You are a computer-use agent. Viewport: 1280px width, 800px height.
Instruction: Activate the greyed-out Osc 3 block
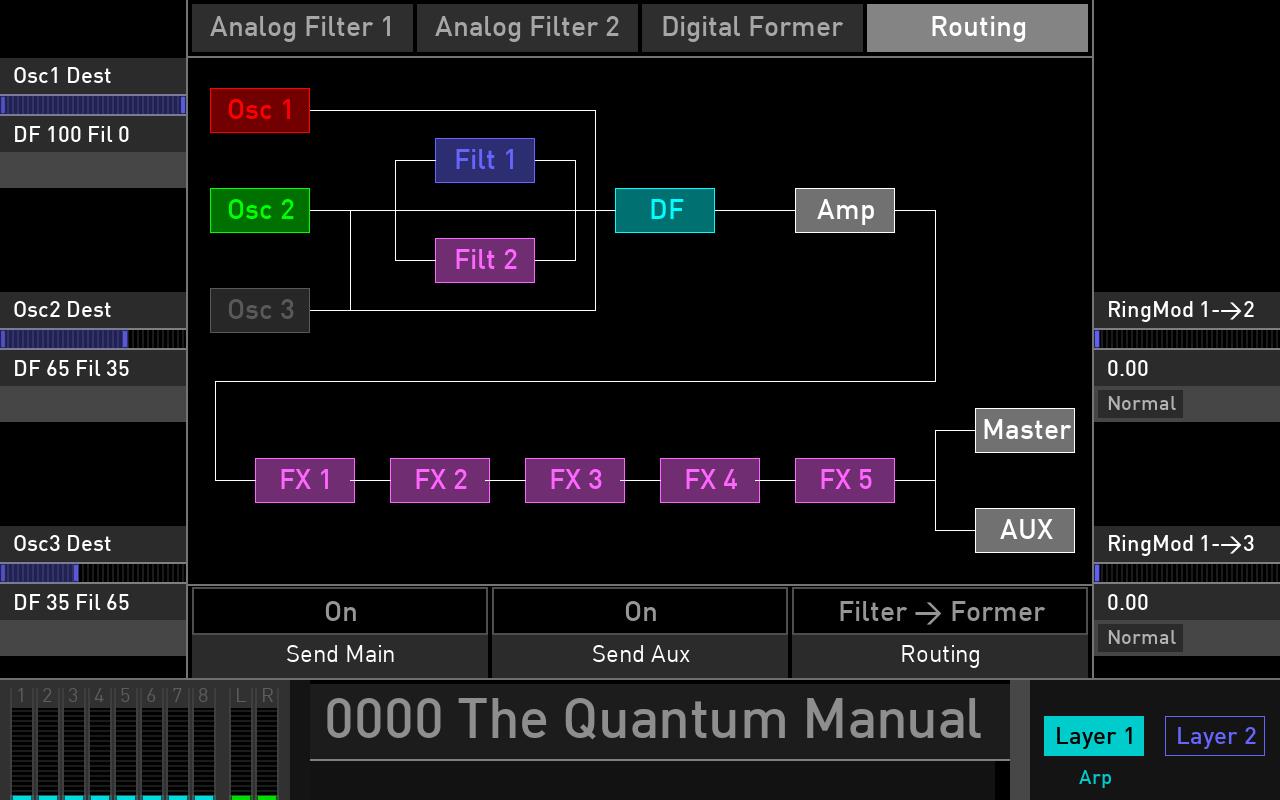click(x=259, y=310)
